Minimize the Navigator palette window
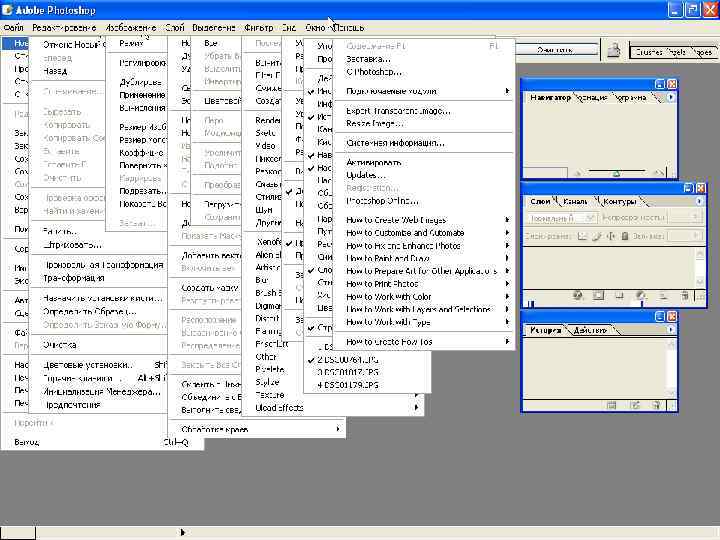 click(x=660, y=84)
